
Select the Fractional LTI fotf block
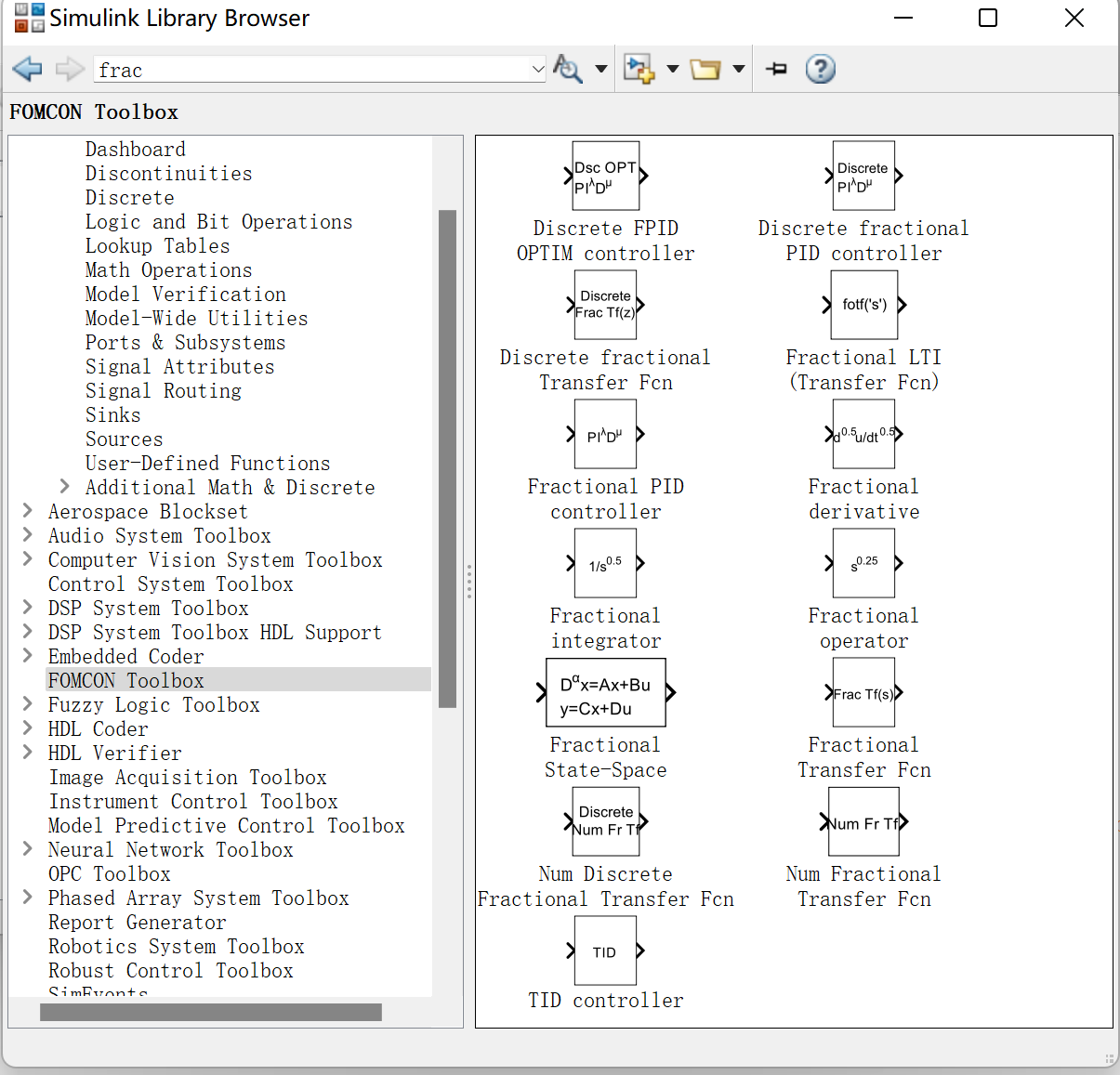[x=864, y=305]
